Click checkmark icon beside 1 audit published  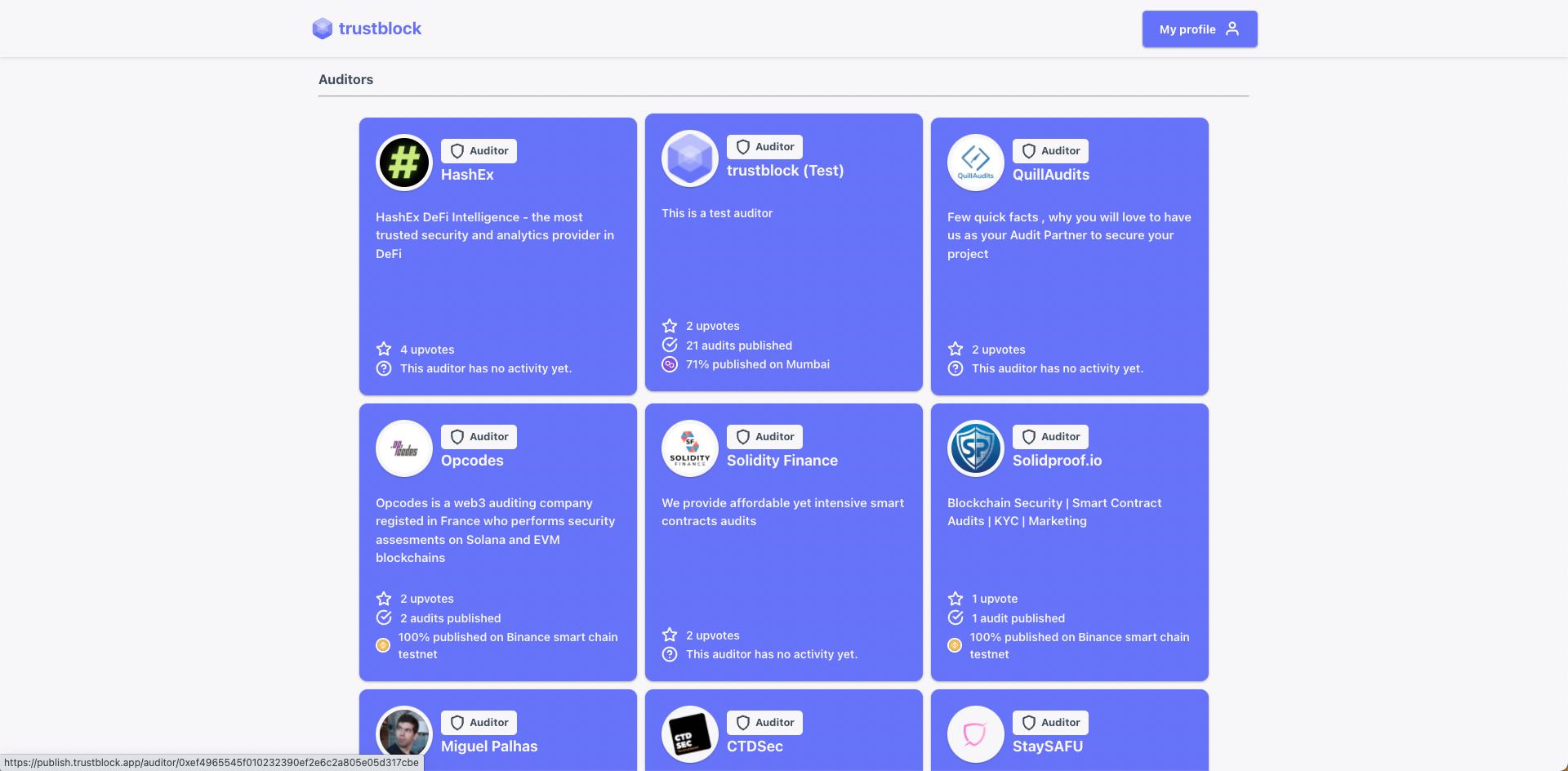click(955, 617)
